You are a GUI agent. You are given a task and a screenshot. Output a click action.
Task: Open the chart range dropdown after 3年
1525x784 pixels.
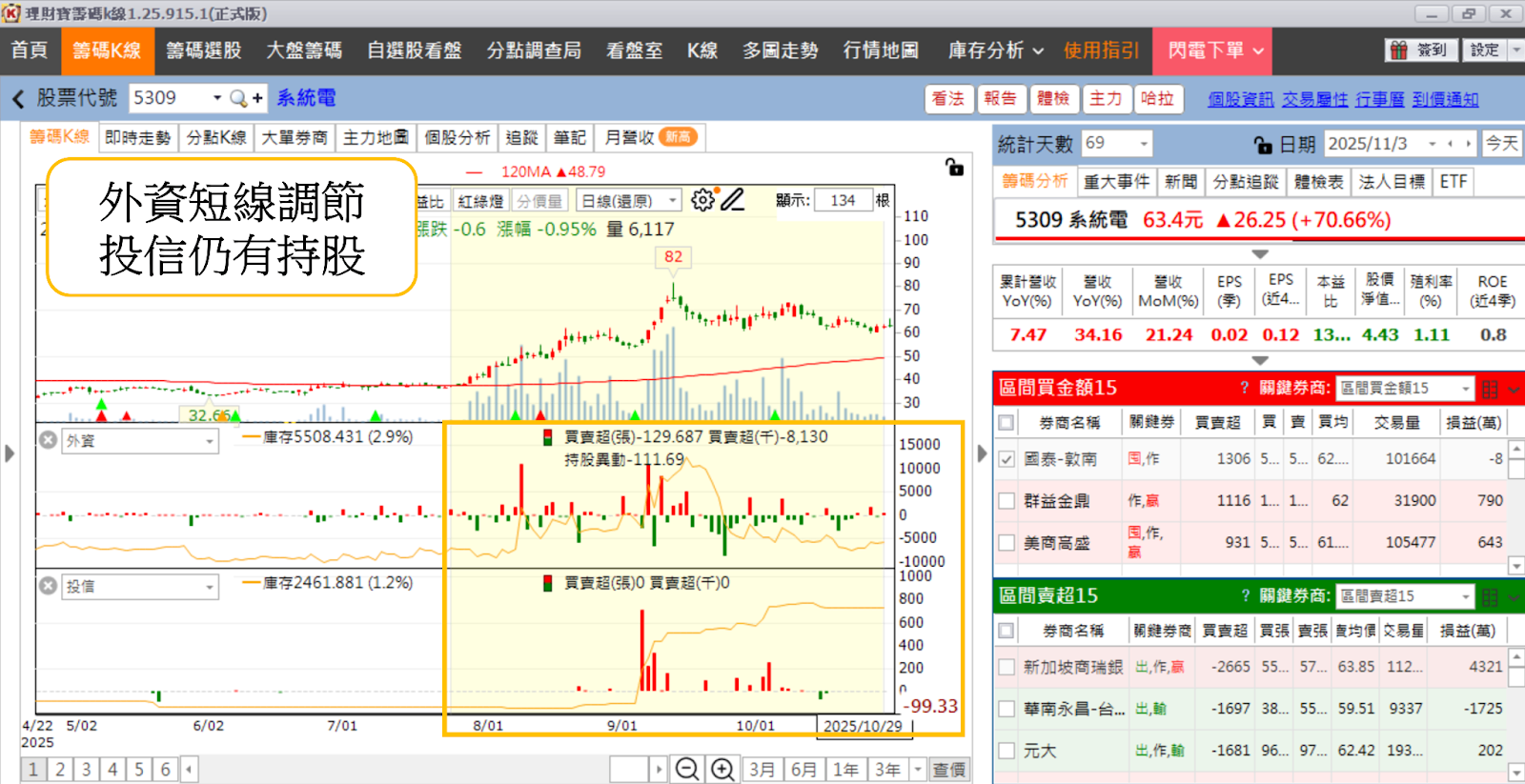click(x=918, y=769)
